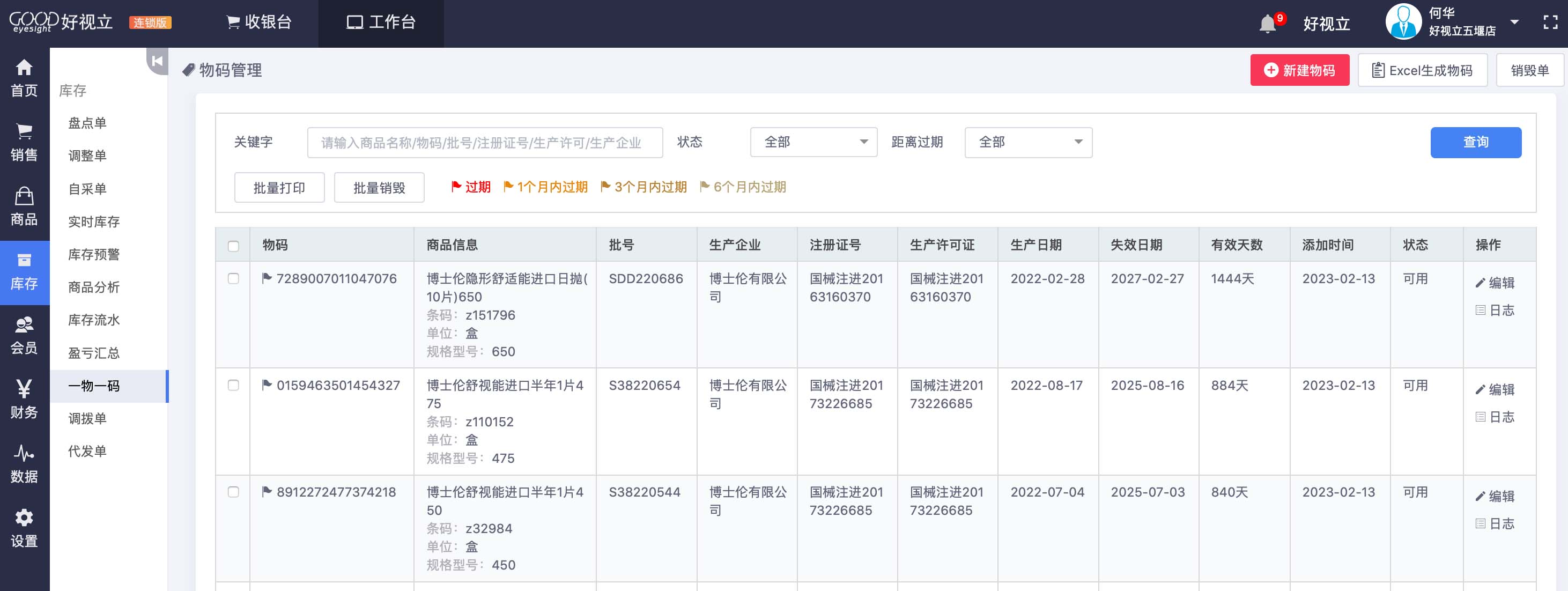Expand the 距离过期 dropdown

(1027, 143)
